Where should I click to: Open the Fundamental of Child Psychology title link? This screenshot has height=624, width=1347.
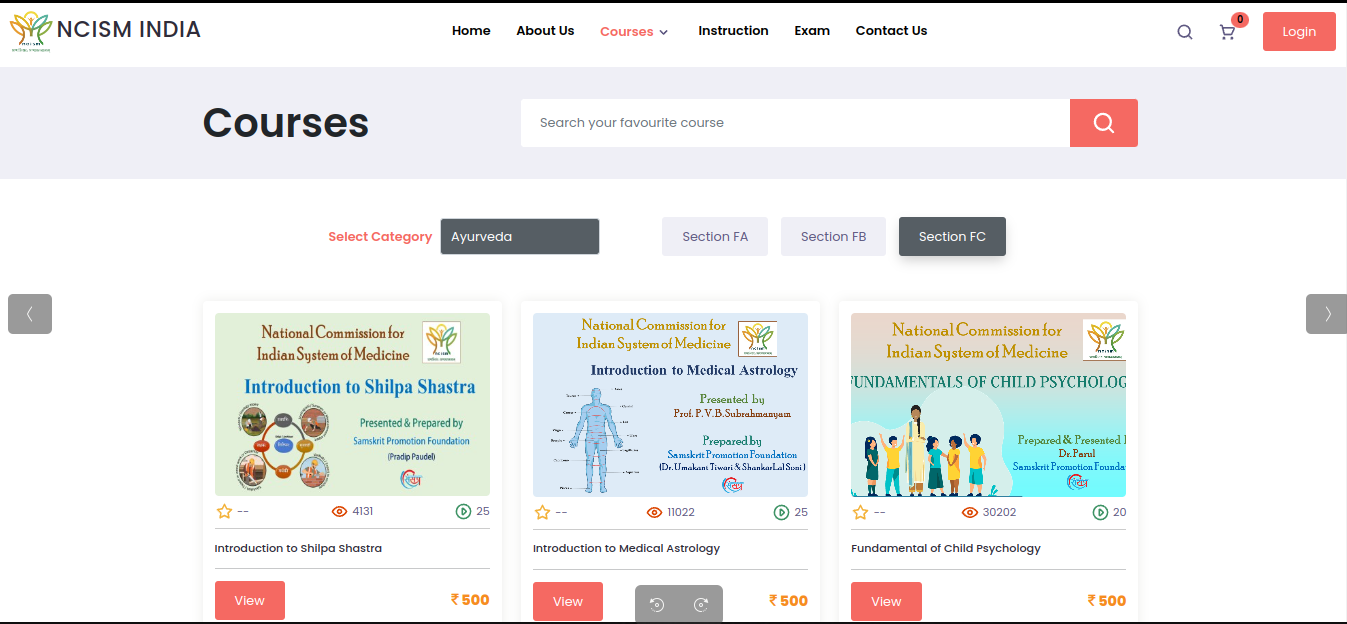946,548
